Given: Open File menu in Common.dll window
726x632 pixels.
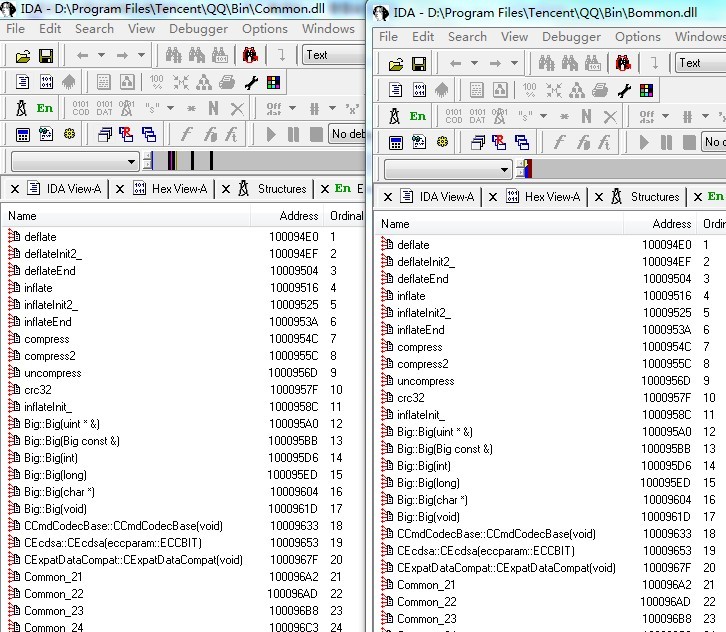Looking at the screenshot, I should (x=16, y=29).
